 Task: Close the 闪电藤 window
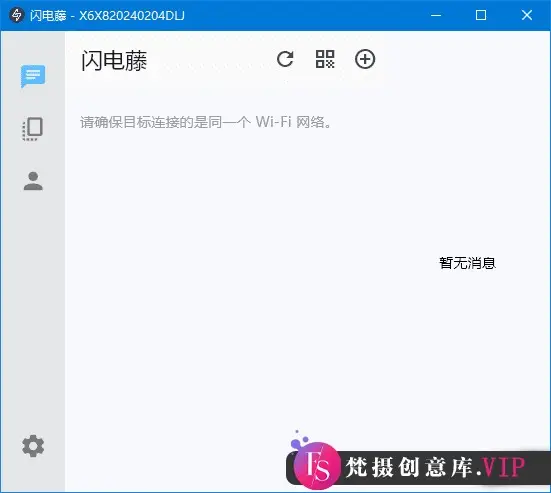pos(526,15)
